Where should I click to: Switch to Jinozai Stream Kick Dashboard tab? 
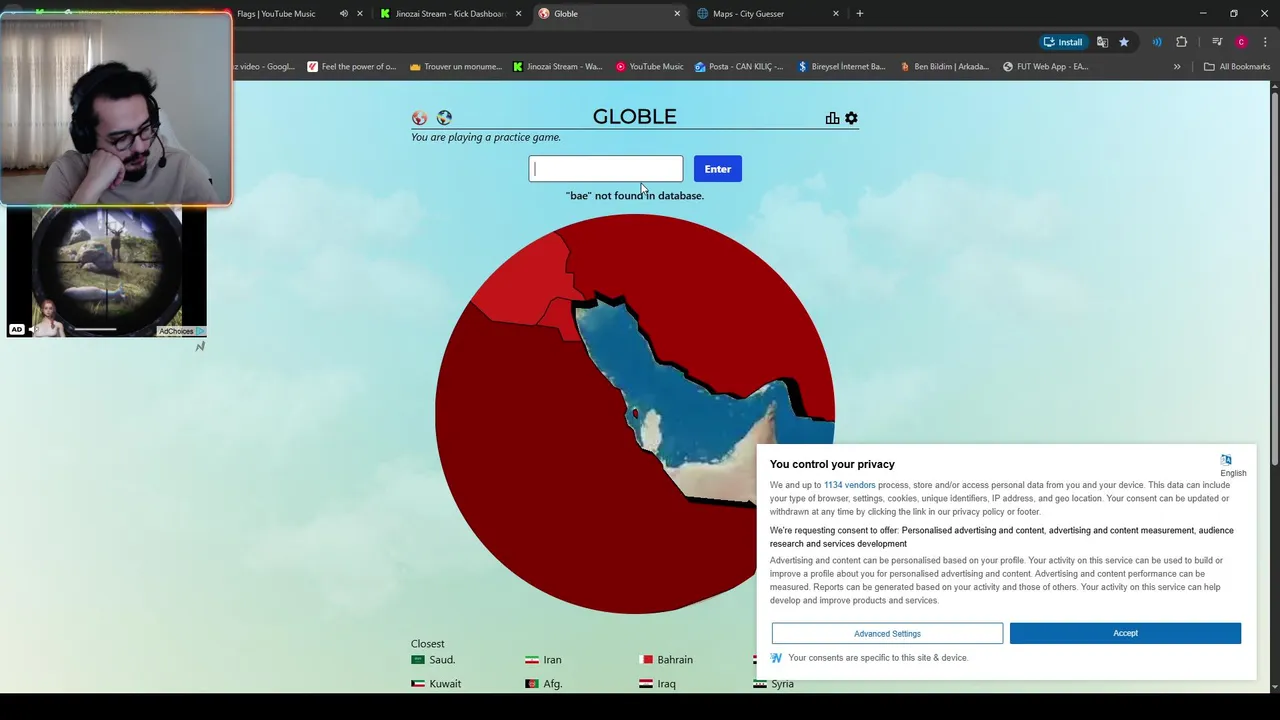pyautogui.click(x=450, y=14)
